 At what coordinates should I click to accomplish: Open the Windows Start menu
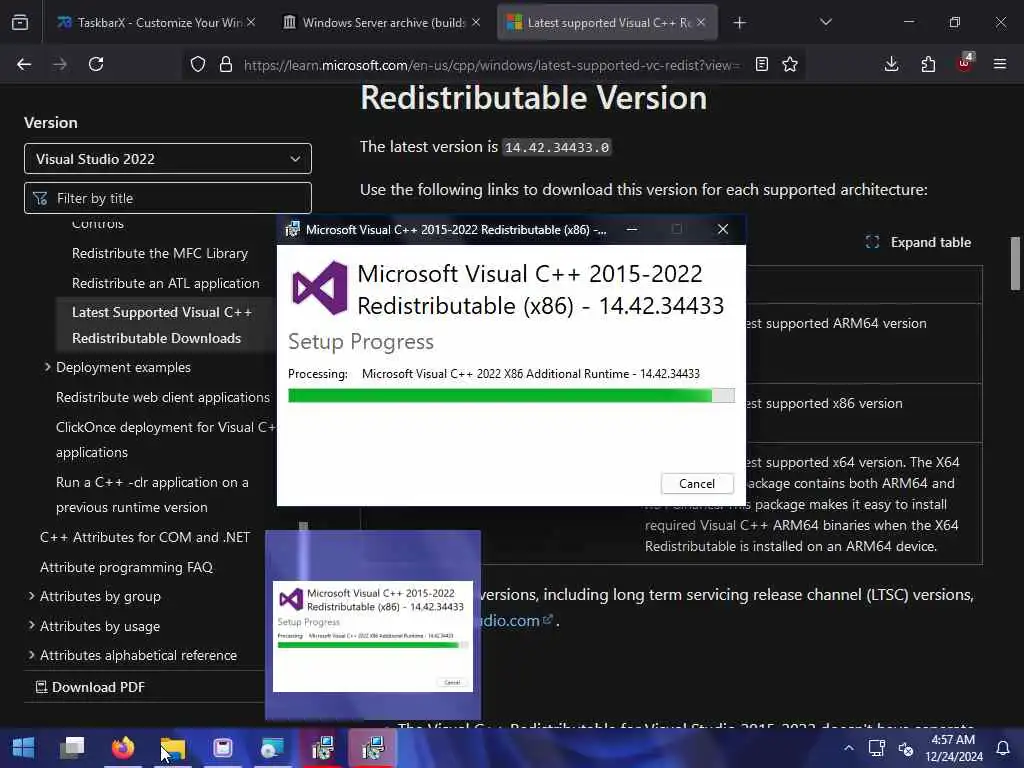[x=23, y=747]
